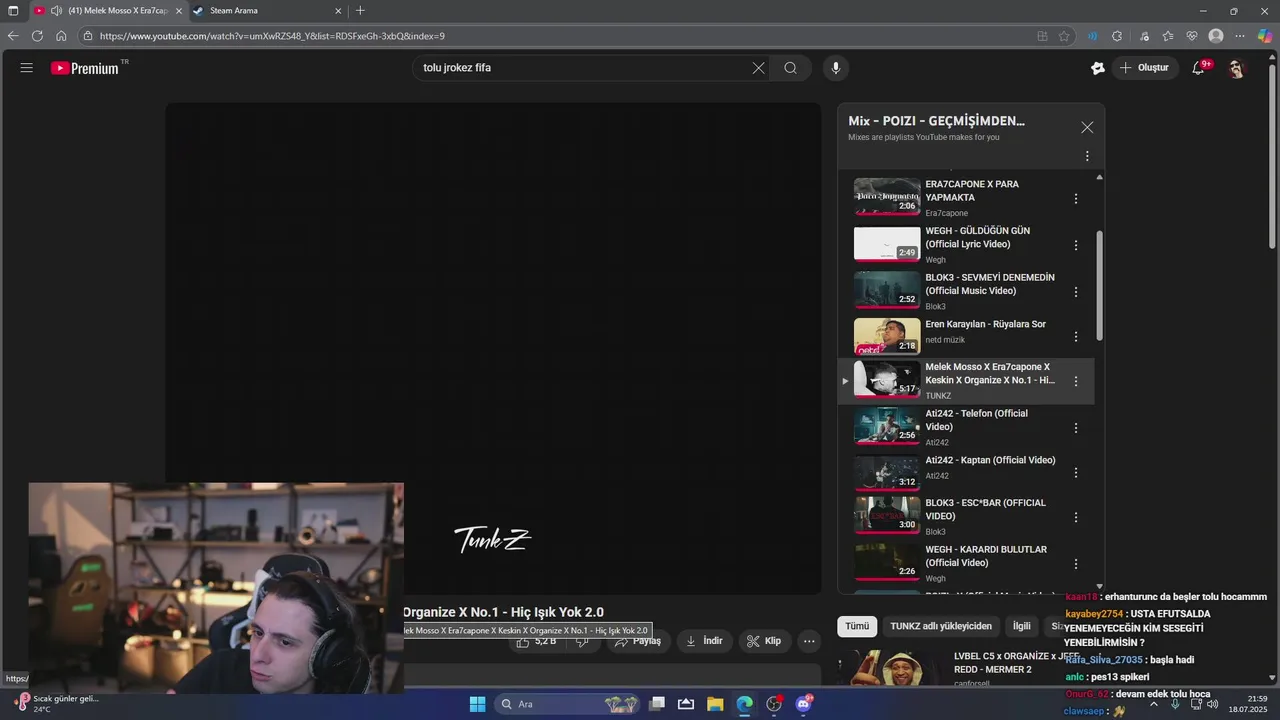1280x720 pixels.
Task: Click the İndir download button
Action: (x=704, y=641)
